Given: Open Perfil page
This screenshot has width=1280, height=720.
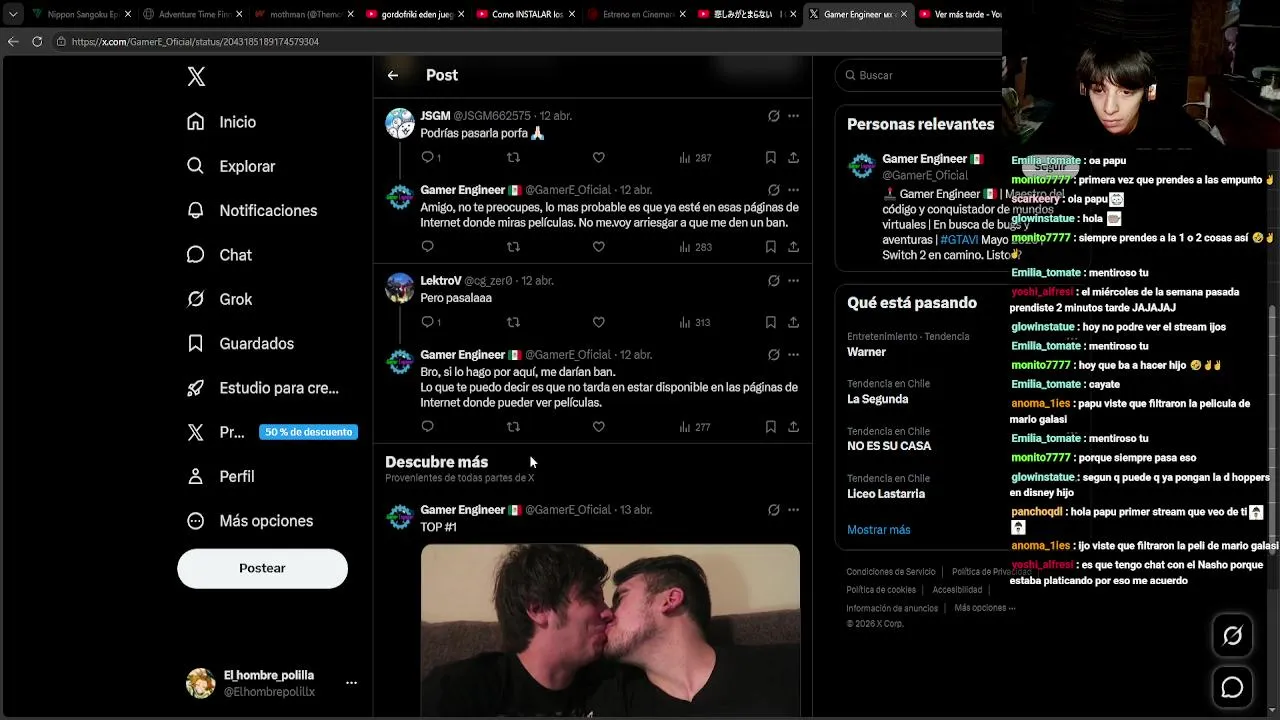Looking at the screenshot, I should [x=221, y=476].
